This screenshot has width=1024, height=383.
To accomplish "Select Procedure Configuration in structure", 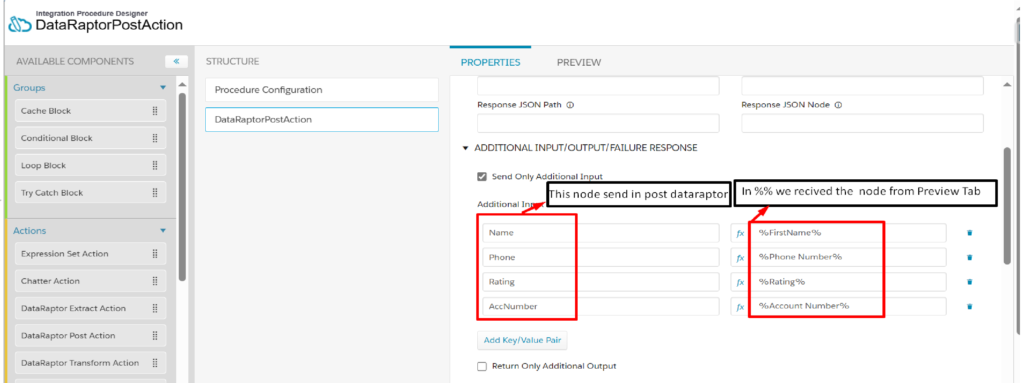I will [x=322, y=90].
